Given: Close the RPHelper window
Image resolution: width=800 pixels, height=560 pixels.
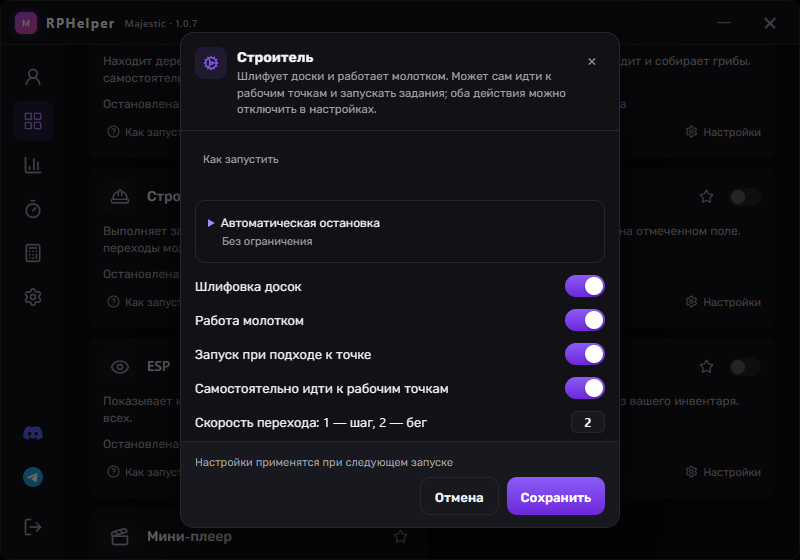Looking at the screenshot, I should (770, 23).
